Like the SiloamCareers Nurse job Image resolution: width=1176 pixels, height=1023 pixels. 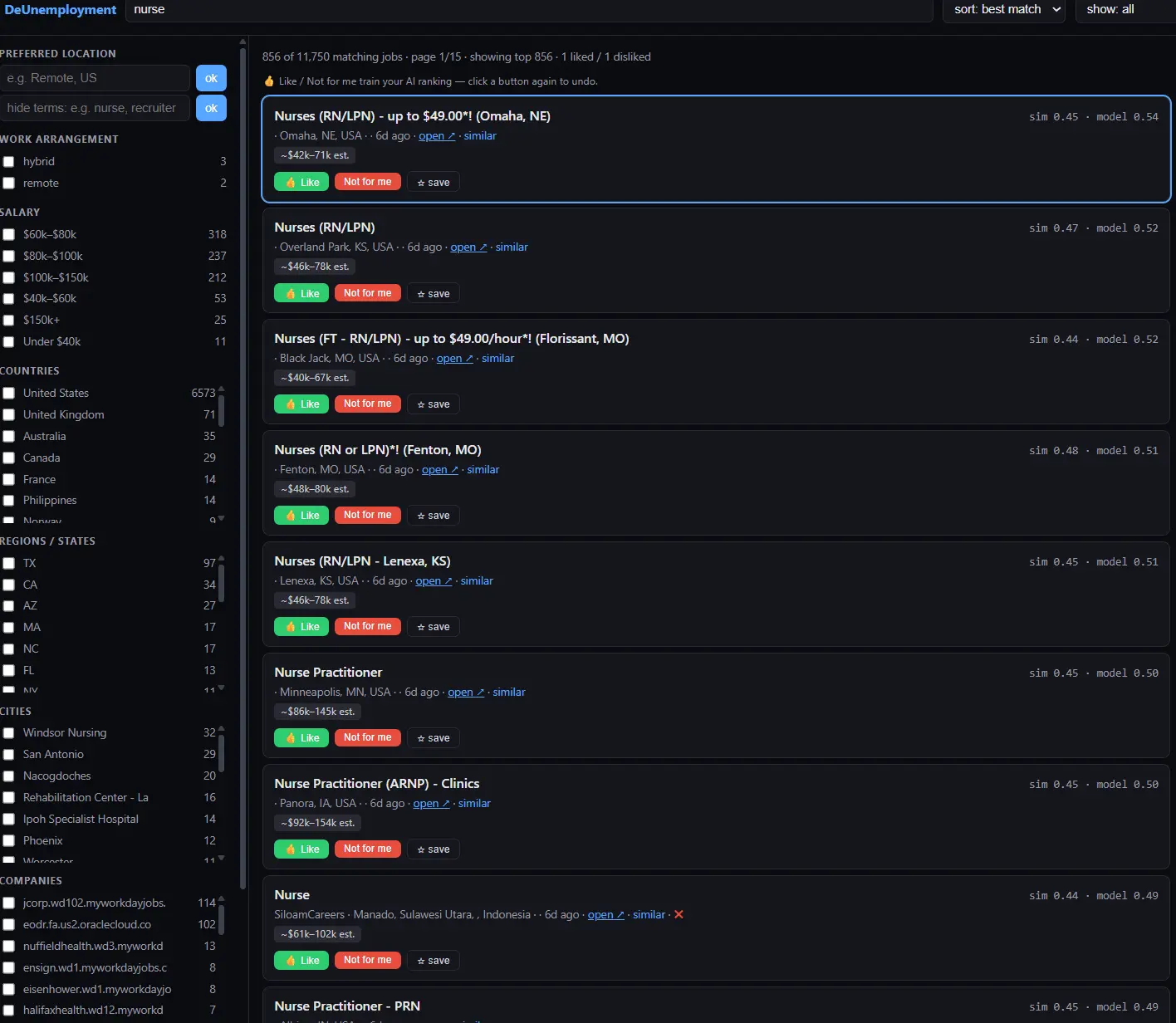click(x=301, y=961)
